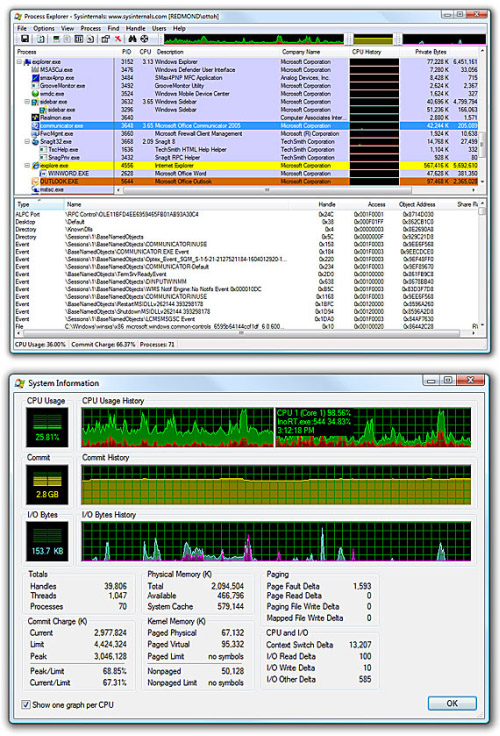Collapse the explorer.exe process tree
This screenshot has height=736, width=500.
pos(20,62)
